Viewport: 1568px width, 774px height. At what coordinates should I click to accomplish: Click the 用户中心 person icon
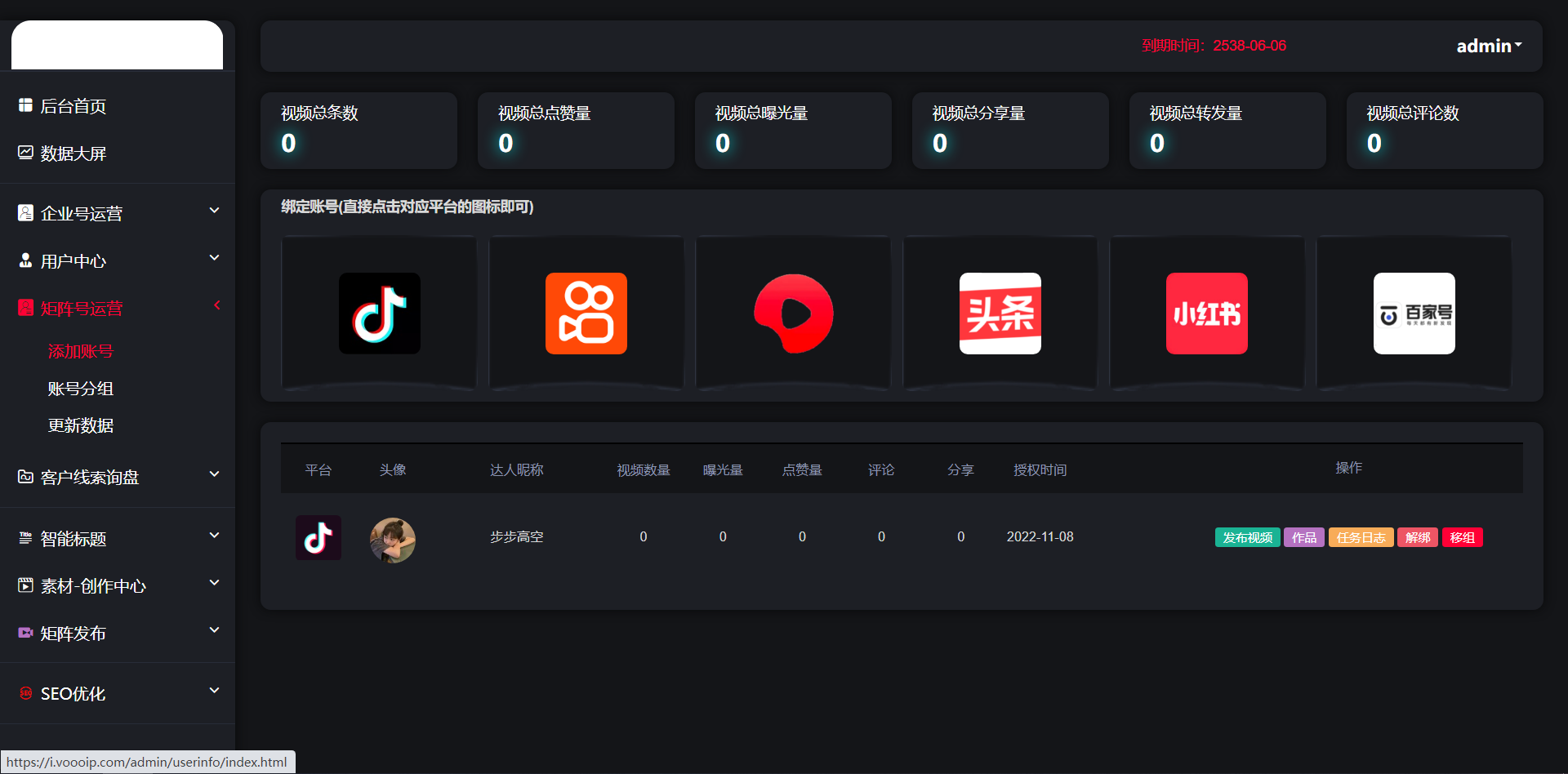click(x=25, y=260)
